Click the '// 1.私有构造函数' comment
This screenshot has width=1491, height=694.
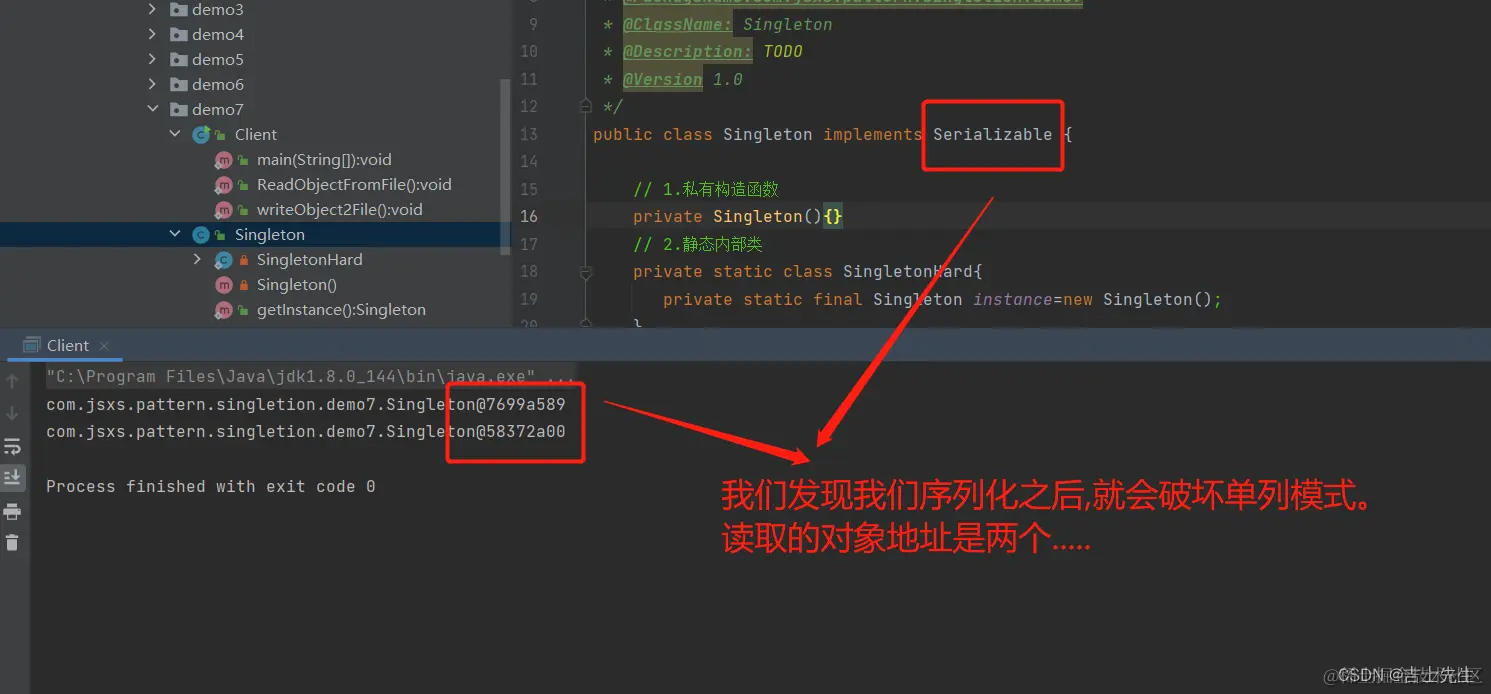[x=706, y=189]
